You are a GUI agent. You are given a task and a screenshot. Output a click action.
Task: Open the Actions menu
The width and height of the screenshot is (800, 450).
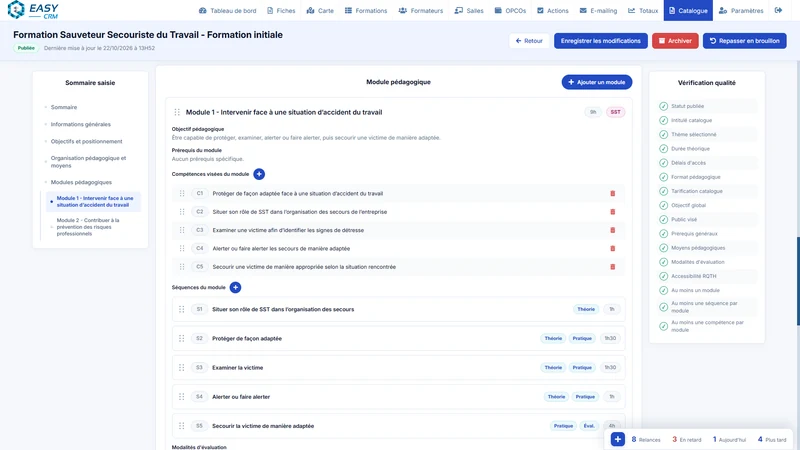pyautogui.click(x=553, y=10)
